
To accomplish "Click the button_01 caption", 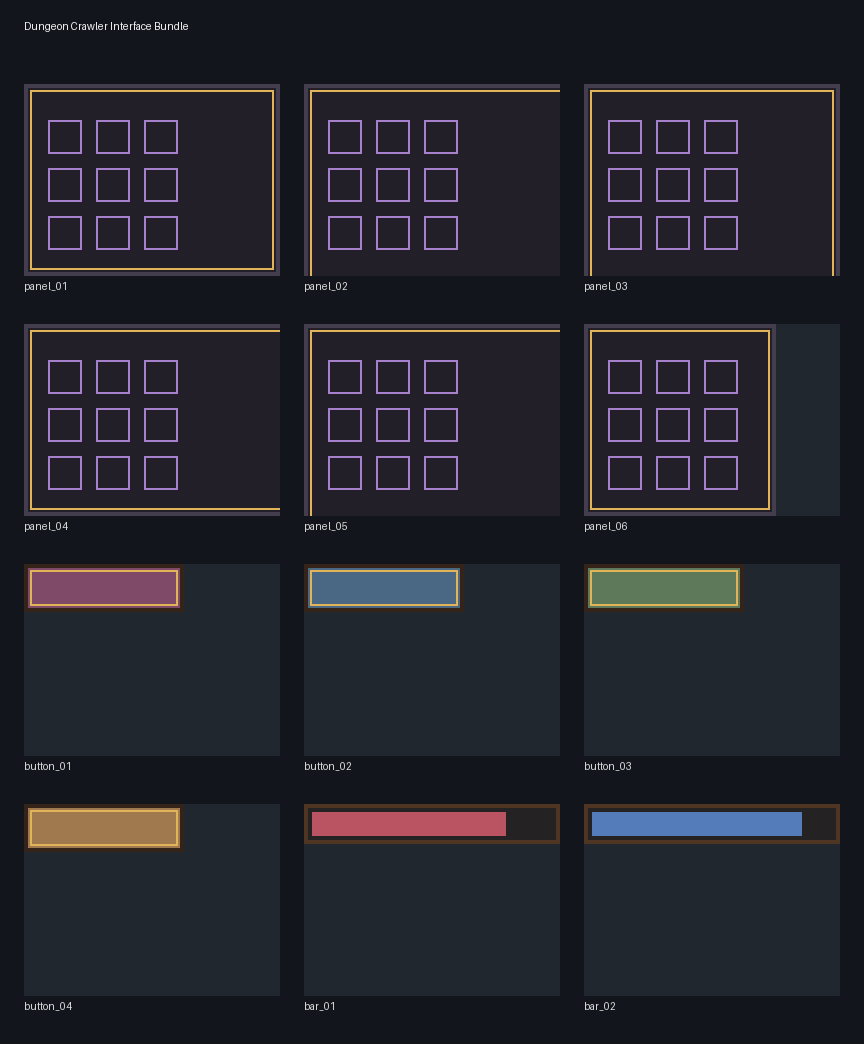I will point(48,766).
